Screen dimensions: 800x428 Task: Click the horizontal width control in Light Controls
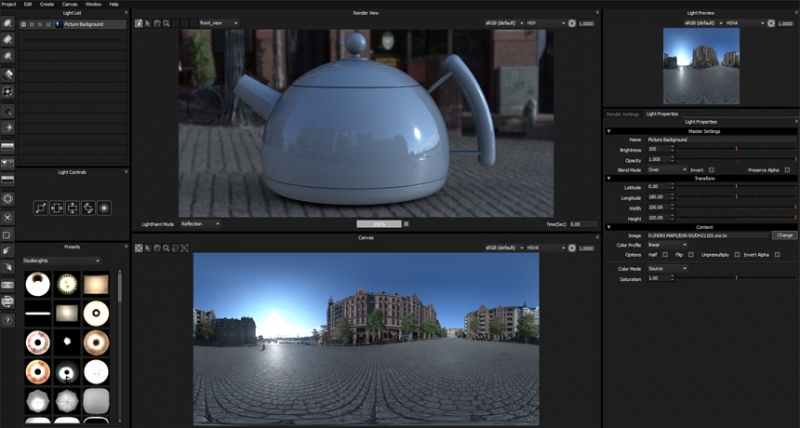click(x=57, y=208)
